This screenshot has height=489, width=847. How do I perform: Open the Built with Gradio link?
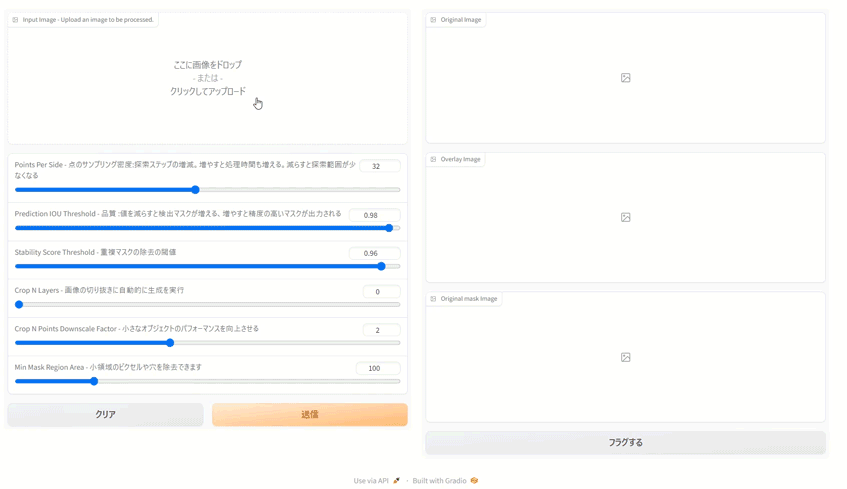tap(440, 481)
